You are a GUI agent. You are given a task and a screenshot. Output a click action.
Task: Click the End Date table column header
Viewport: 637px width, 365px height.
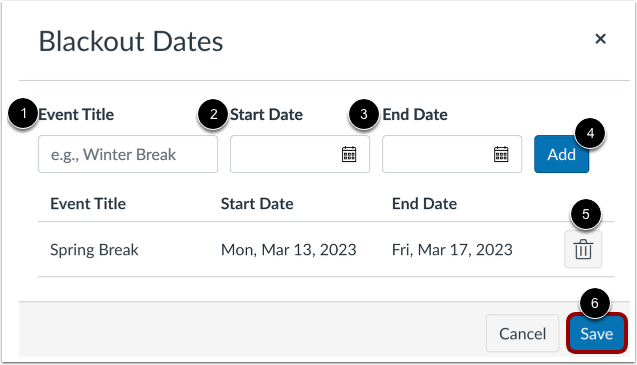(425, 204)
